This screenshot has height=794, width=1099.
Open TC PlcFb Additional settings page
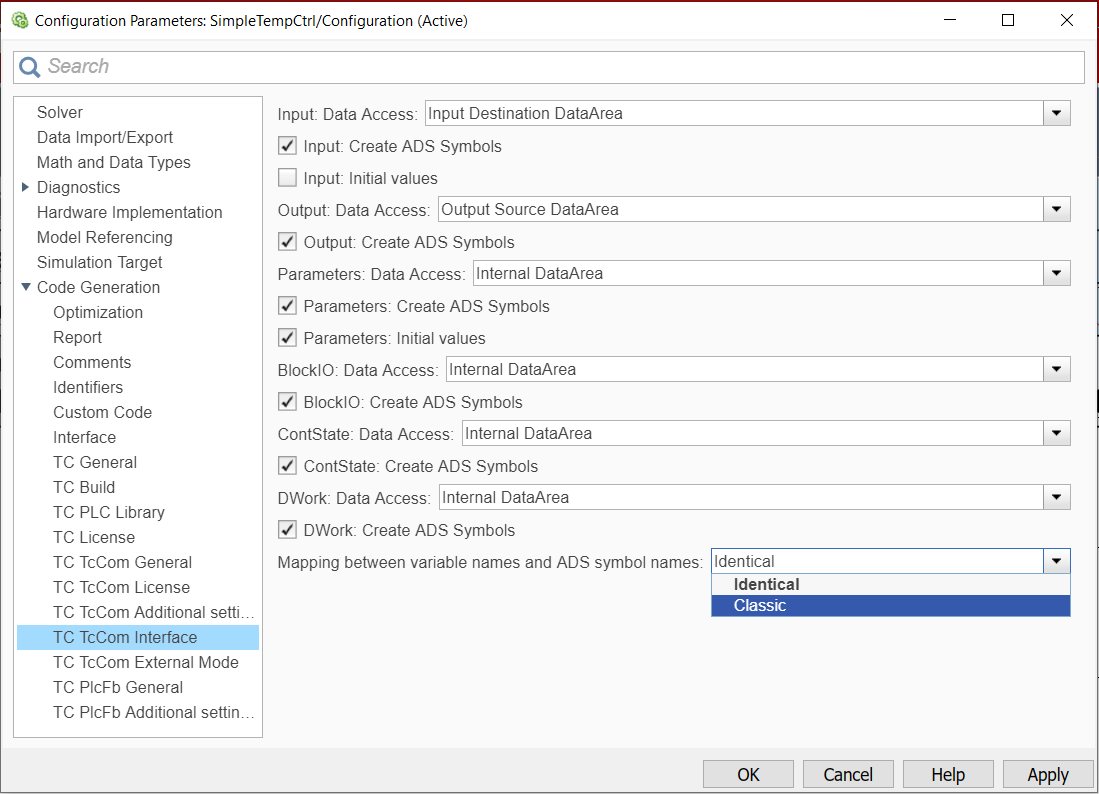(x=153, y=712)
